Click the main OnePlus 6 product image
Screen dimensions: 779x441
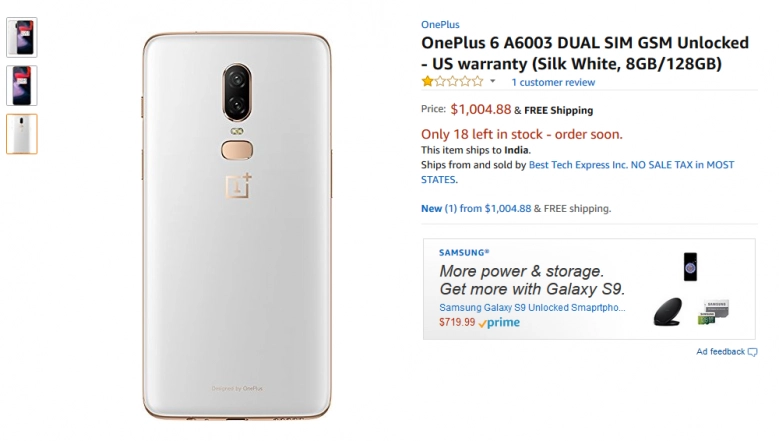point(237,226)
